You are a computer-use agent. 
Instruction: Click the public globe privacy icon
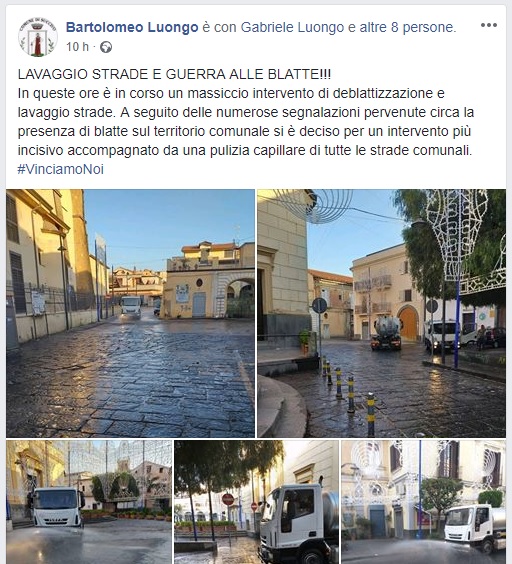coord(106,47)
